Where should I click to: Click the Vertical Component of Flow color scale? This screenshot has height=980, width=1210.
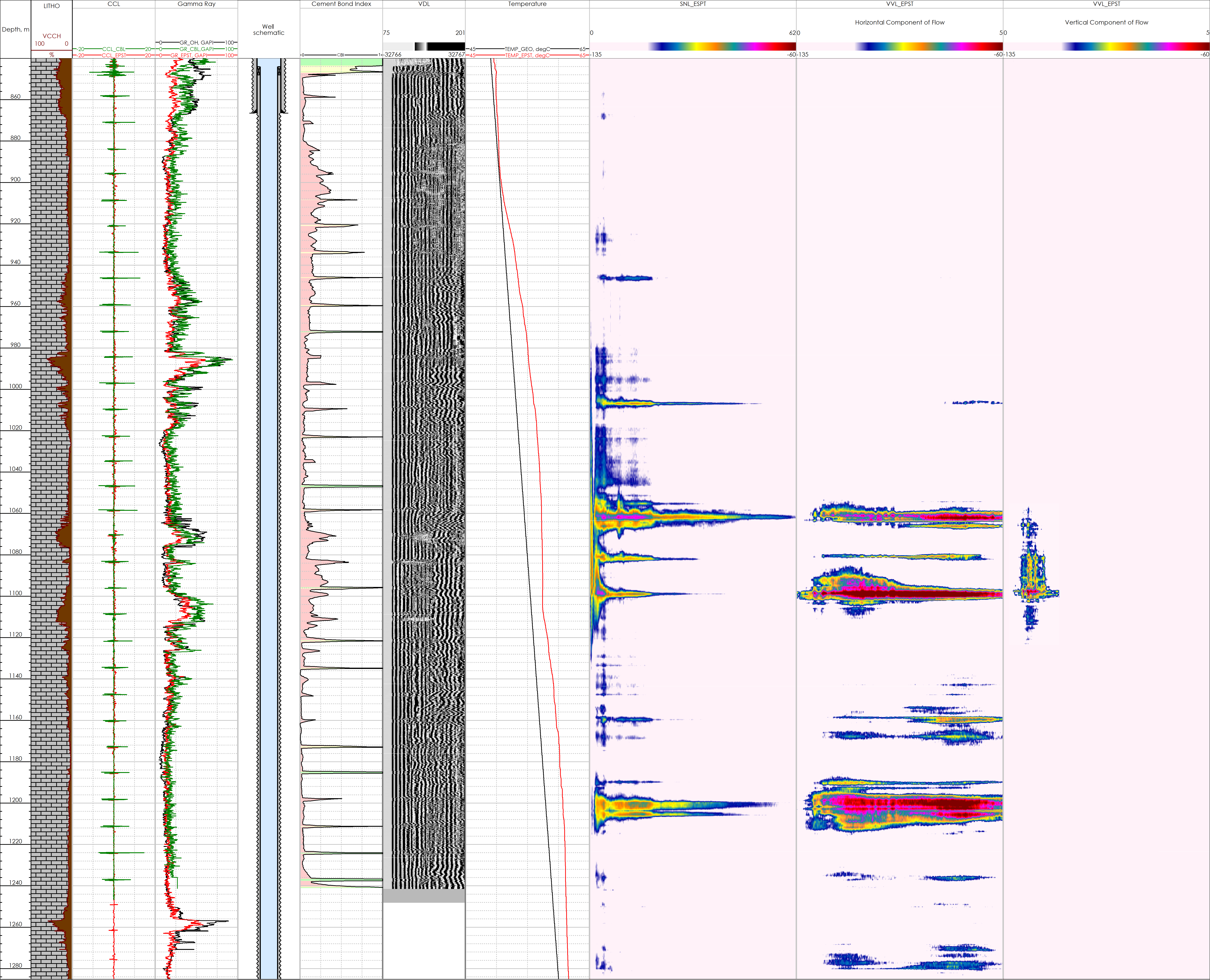[x=1106, y=46]
